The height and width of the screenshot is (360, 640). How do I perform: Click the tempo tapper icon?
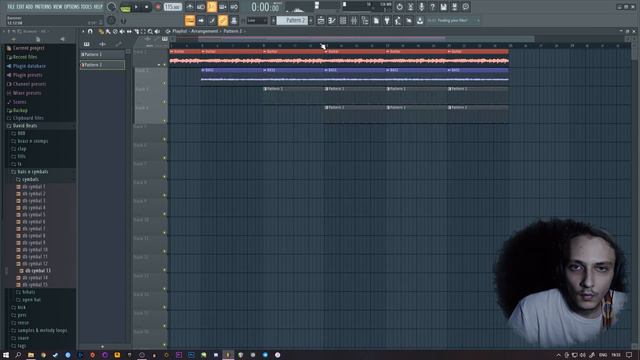398,20
